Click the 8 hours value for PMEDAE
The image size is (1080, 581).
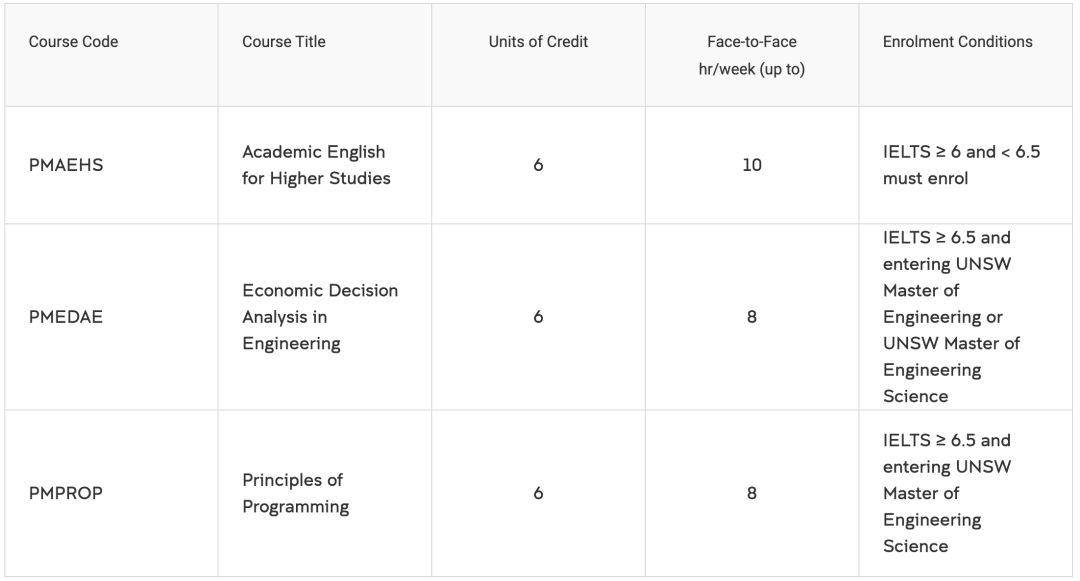coord(751,317)
